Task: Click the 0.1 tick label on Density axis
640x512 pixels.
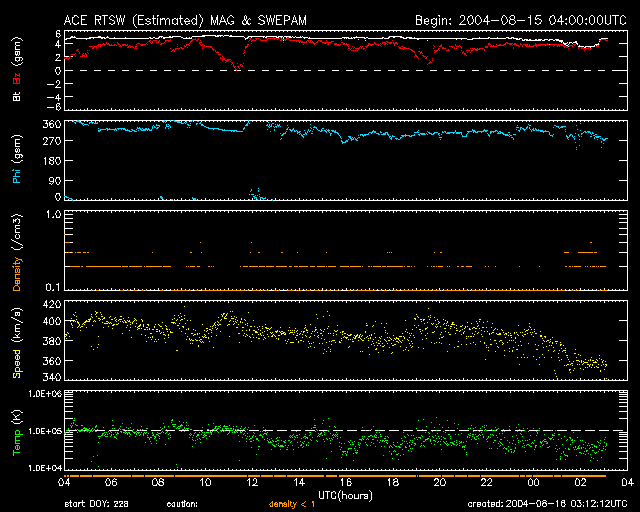Action: click(54, 288)
